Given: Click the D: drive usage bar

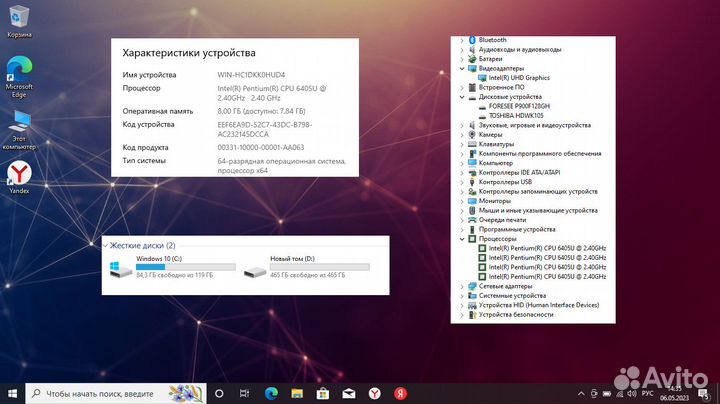Looking at the screenshot, I should click(320, 267).
